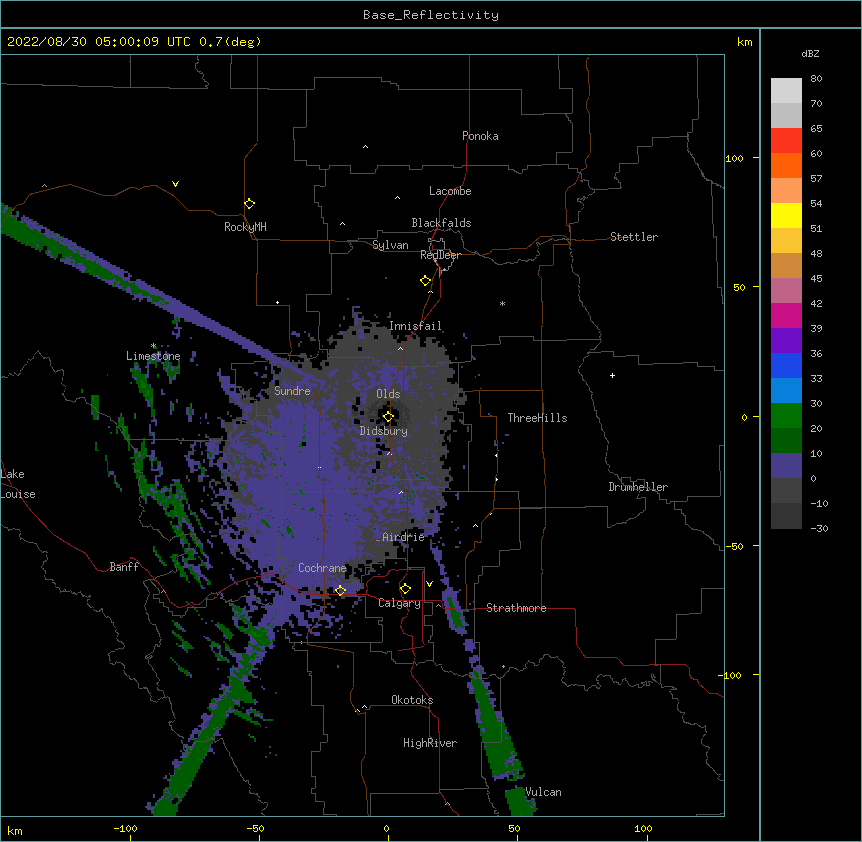Pick the pink 42-45 dBZ legend swatch

[x=786, y=291]
